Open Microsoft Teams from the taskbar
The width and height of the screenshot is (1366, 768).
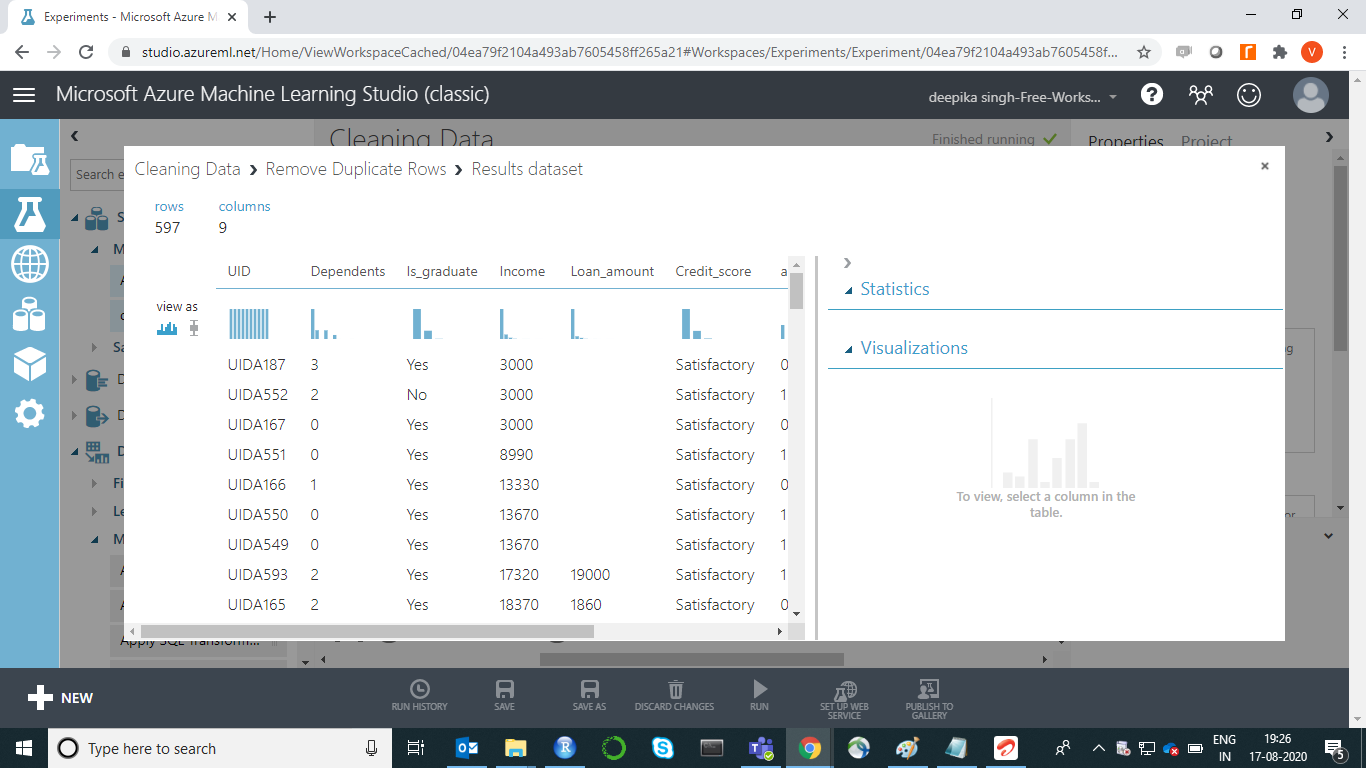[760, 748]
